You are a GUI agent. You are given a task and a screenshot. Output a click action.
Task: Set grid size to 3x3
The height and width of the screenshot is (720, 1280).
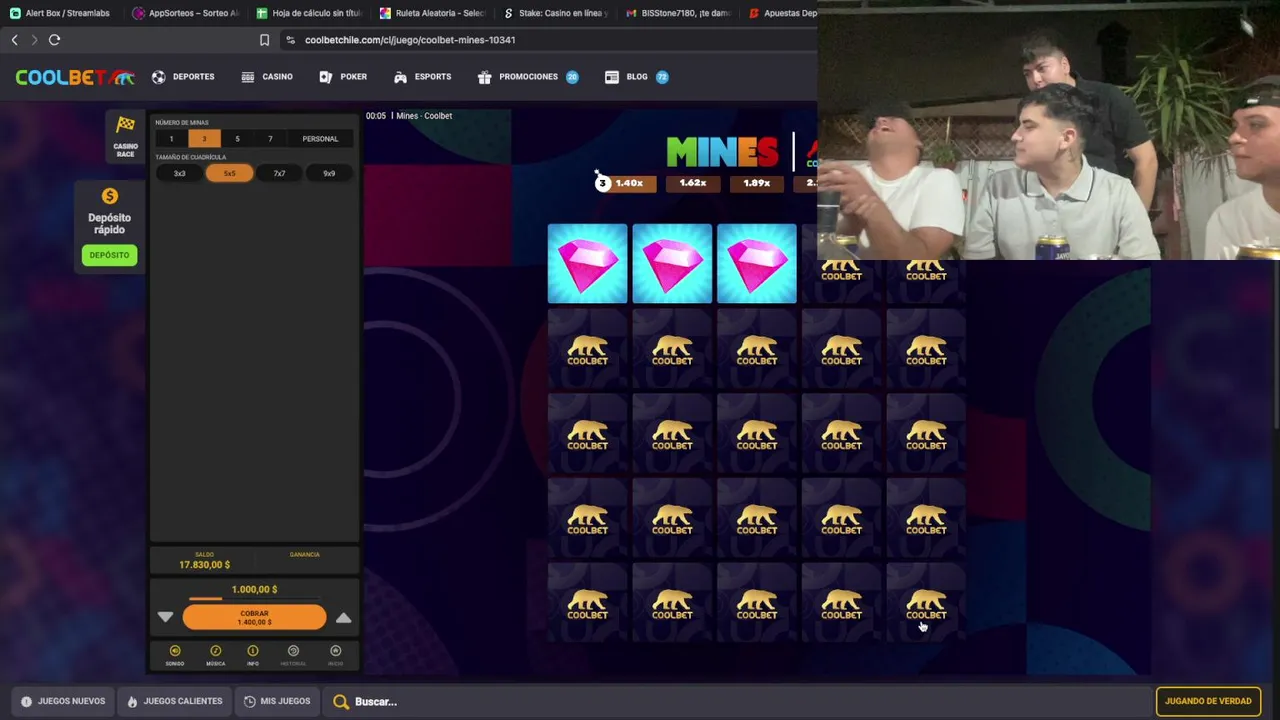coord(180,174)
